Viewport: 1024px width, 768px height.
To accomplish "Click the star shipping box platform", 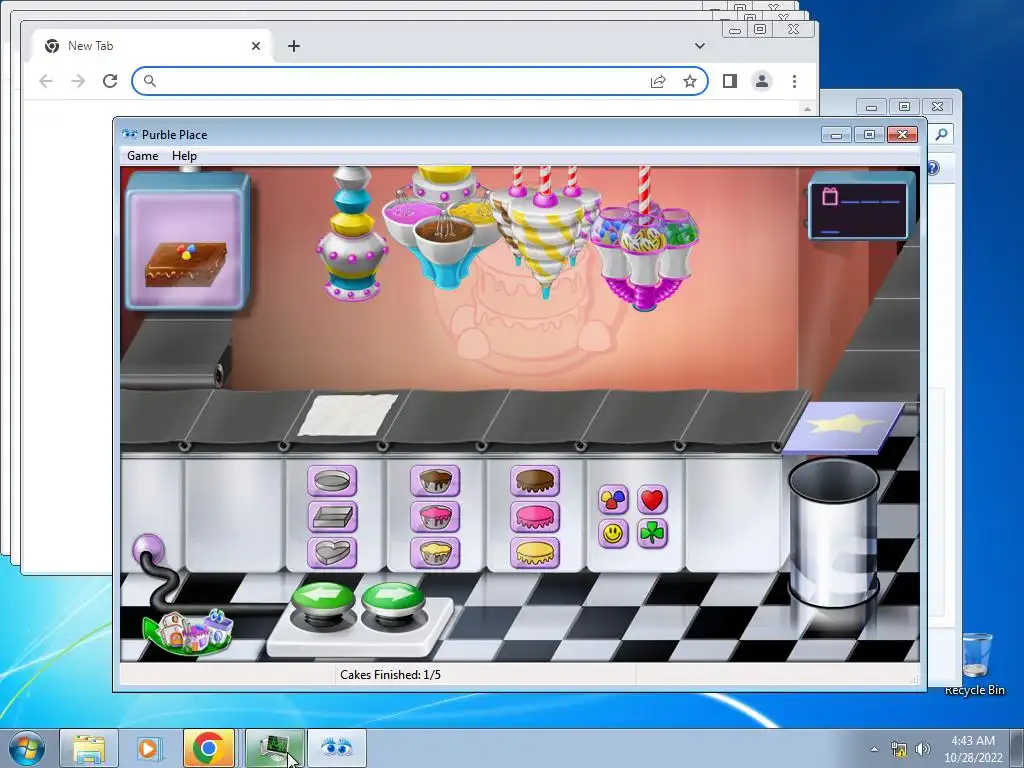I will coord(844,426).
